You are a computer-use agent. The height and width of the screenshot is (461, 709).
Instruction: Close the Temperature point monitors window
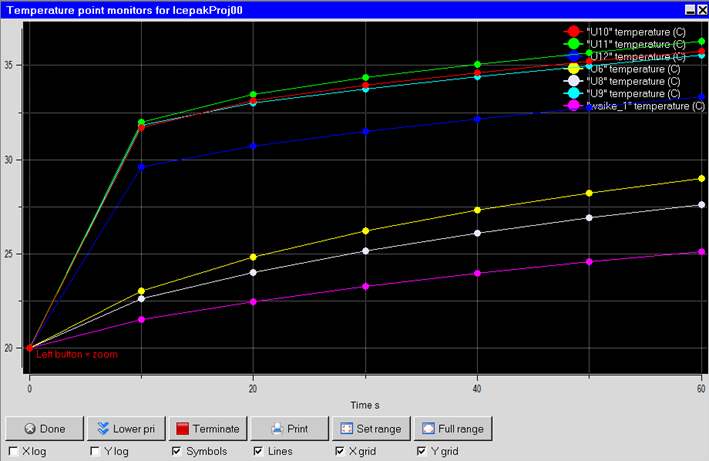[702, 10]
